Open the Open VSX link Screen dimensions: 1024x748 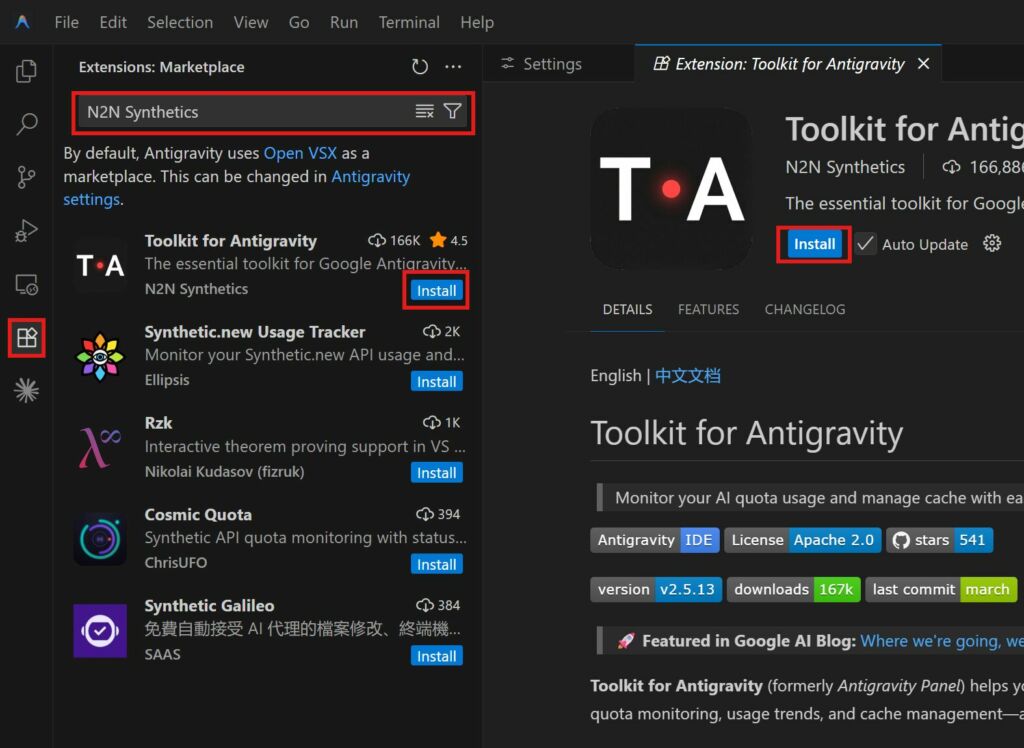(x=300, y=153)
